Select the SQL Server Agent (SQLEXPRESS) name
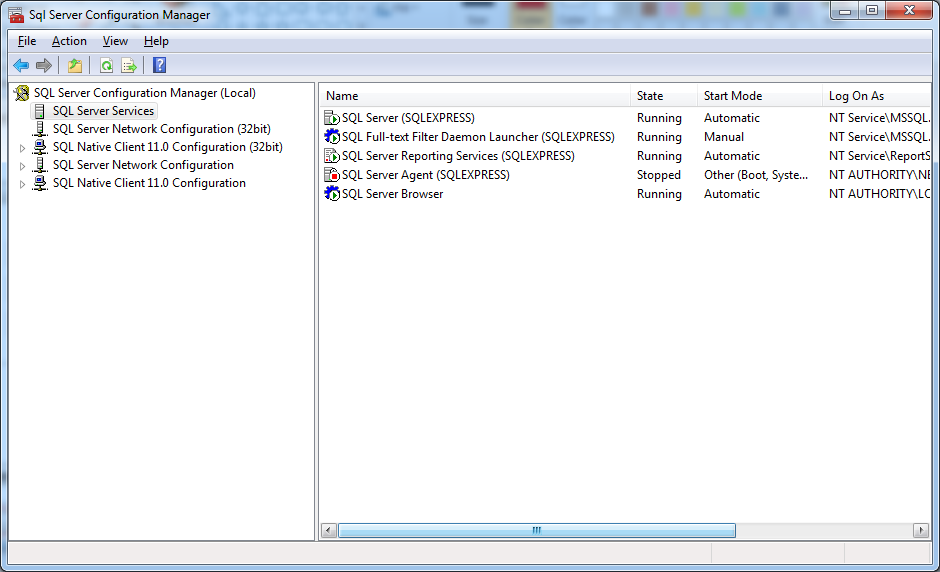940x572 pixels. (426, 175)
